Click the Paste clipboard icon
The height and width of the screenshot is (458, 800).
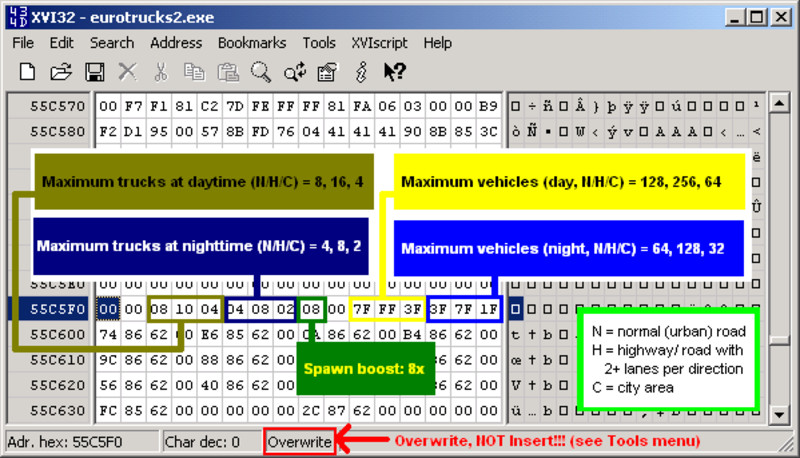[228, 72]
